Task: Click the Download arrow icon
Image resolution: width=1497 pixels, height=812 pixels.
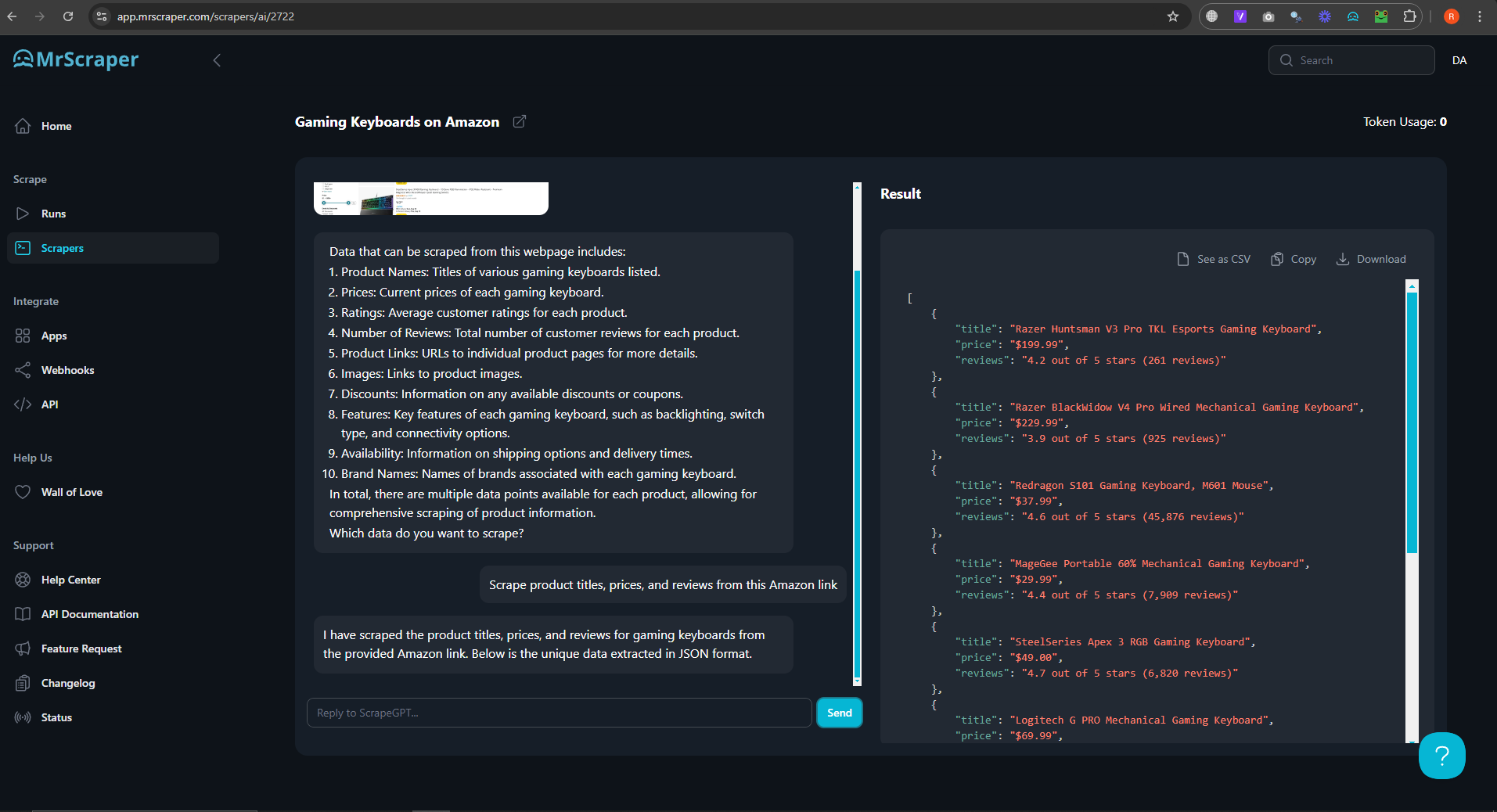Action: (1343, 259)
